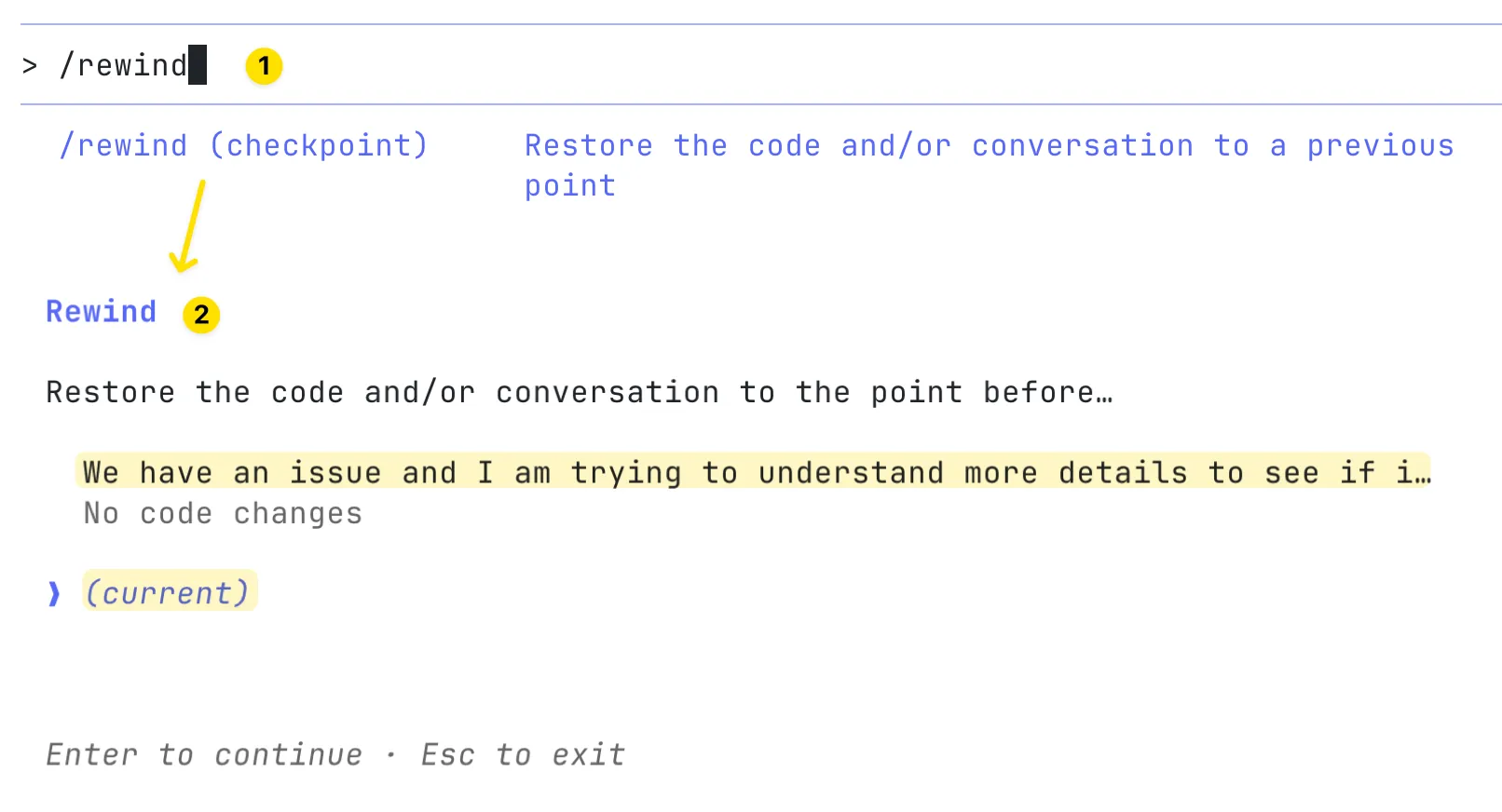The width and height of the screenshot is (1502, 812).
Task: Click the yellow badge numbered 2
Action: (201, 315)
